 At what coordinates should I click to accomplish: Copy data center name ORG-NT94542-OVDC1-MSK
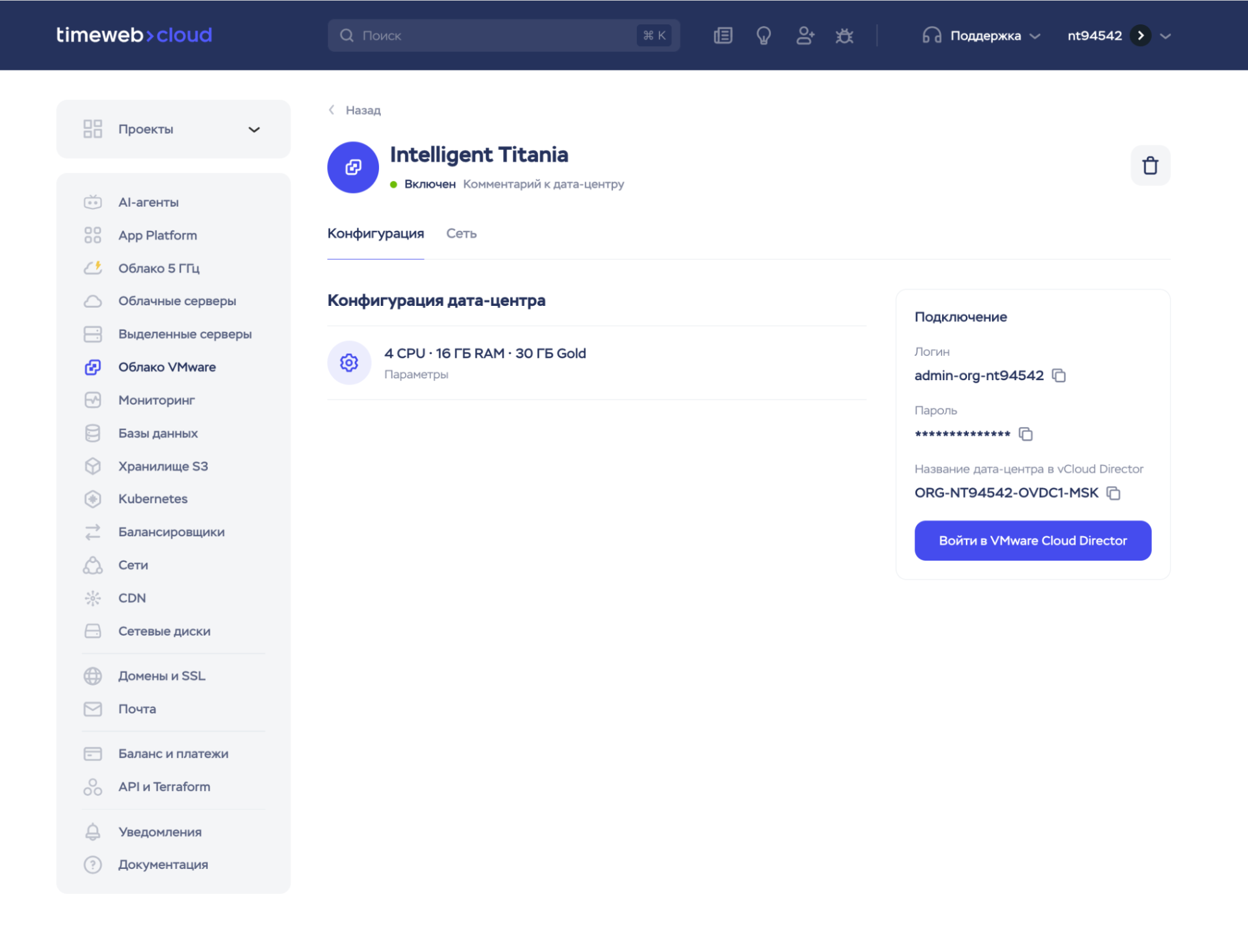click(1113, 493)
